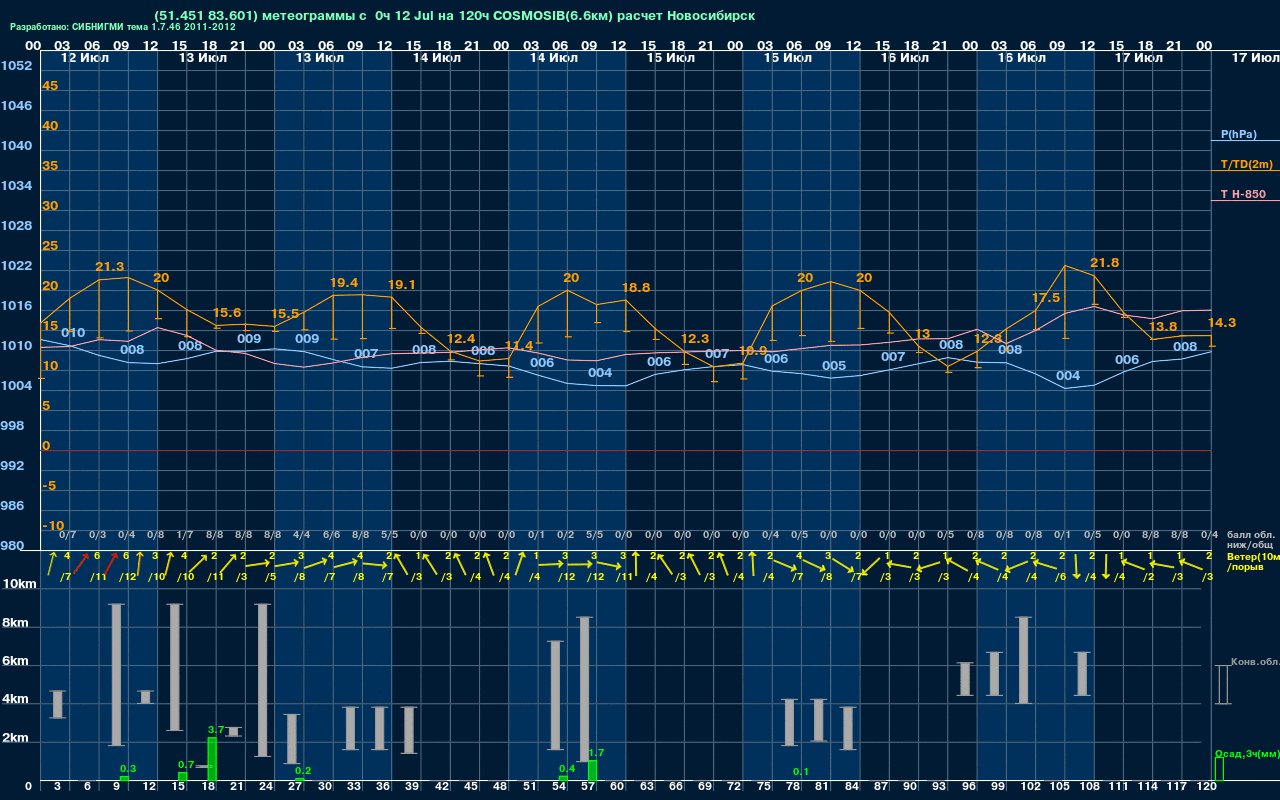
Task: Click the 13.8 temperature label
Action: [x=1163, y=327]
